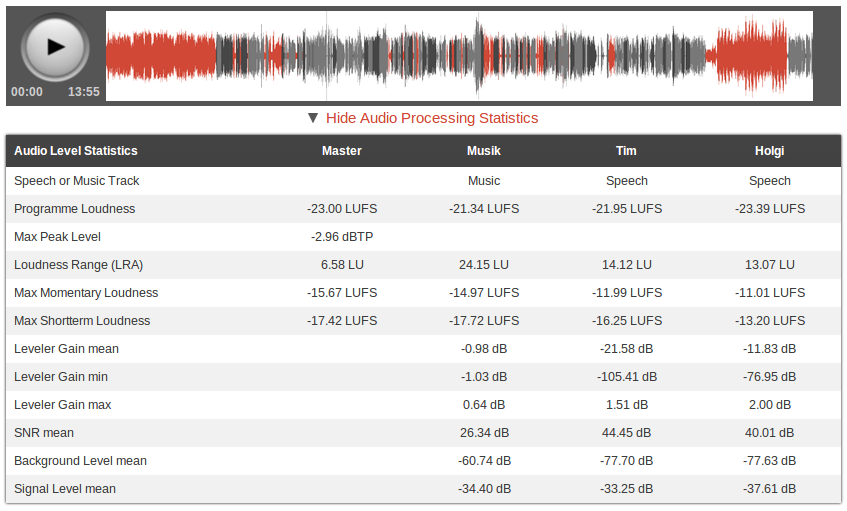Click the -0.98 dB Musik gain mean value

click(484, 349)
